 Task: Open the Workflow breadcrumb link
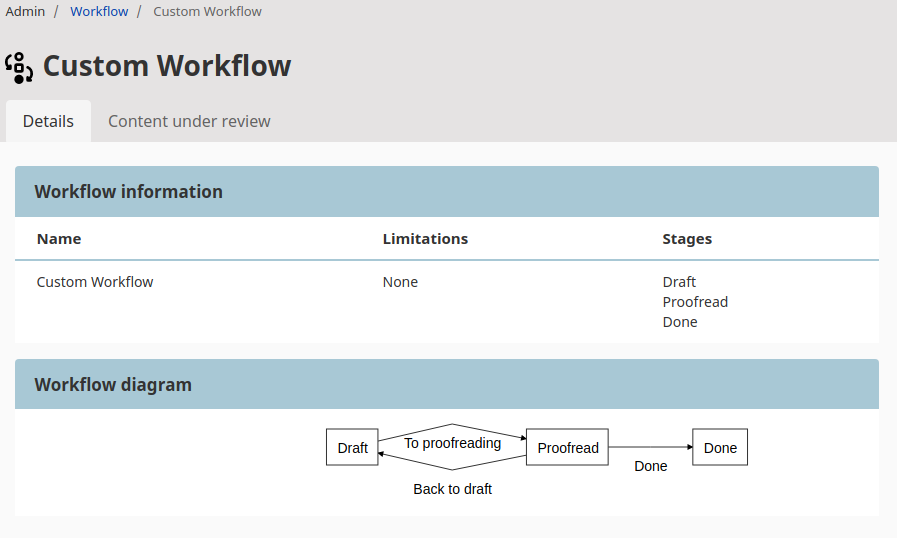99,11
